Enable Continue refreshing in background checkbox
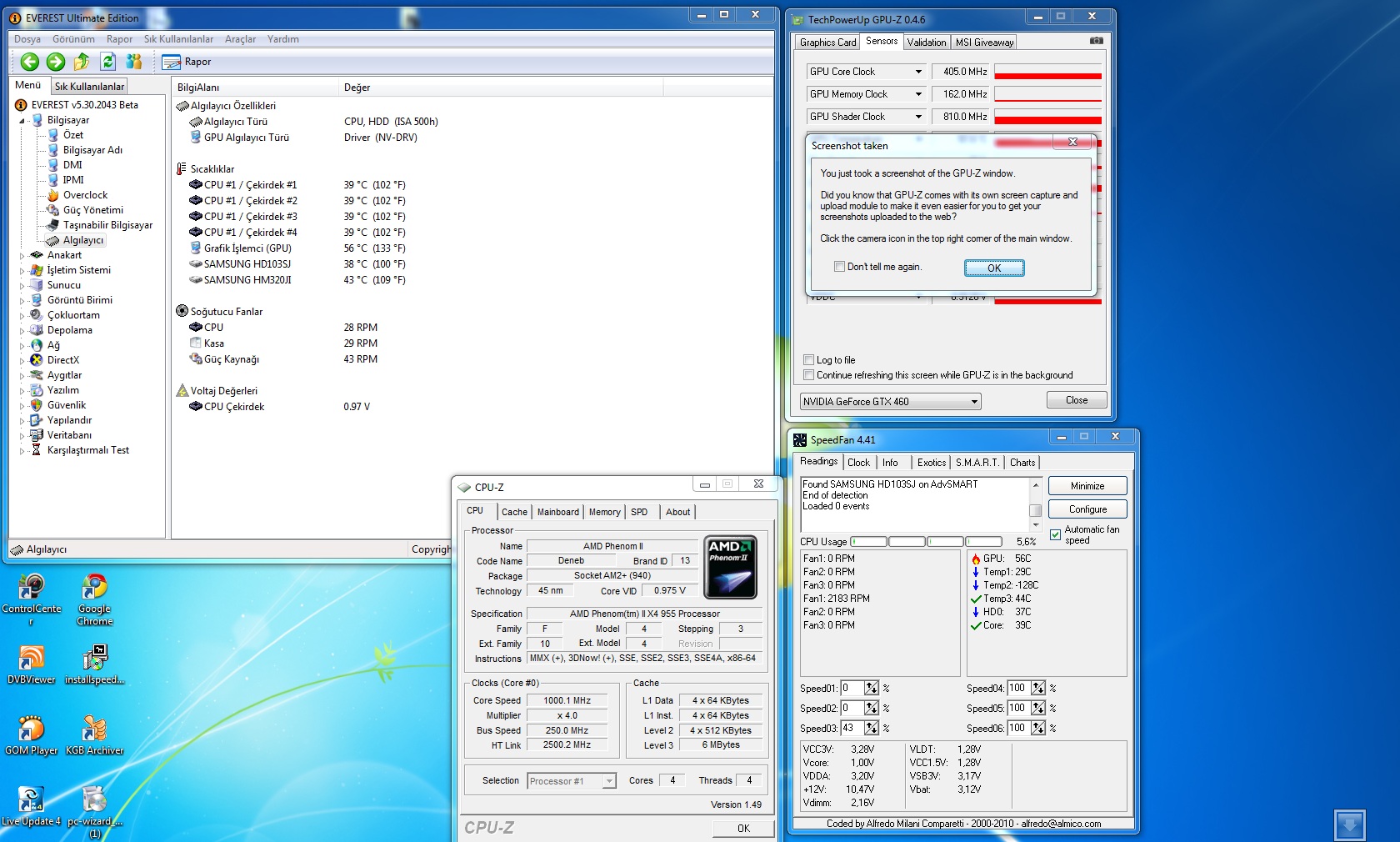The width and height of the screenshot is (1400, 842). click(x=808, y=375)
